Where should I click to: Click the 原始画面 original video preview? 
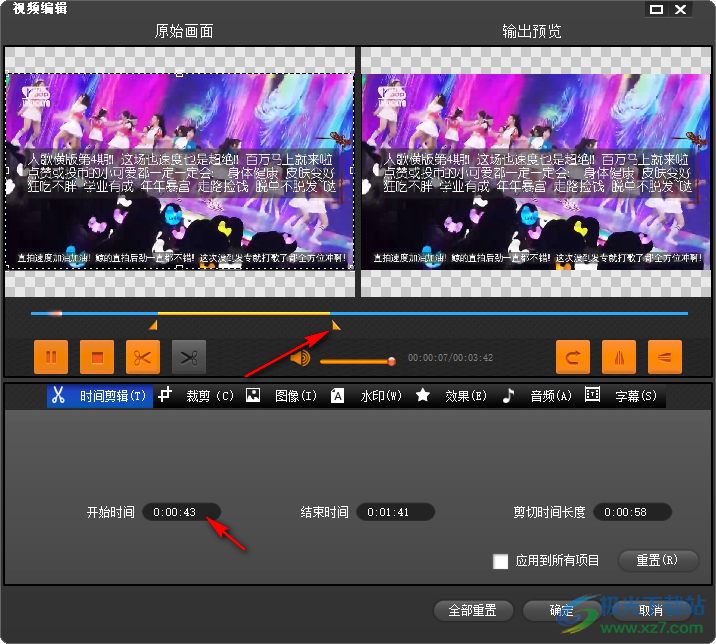click(180, 171)
